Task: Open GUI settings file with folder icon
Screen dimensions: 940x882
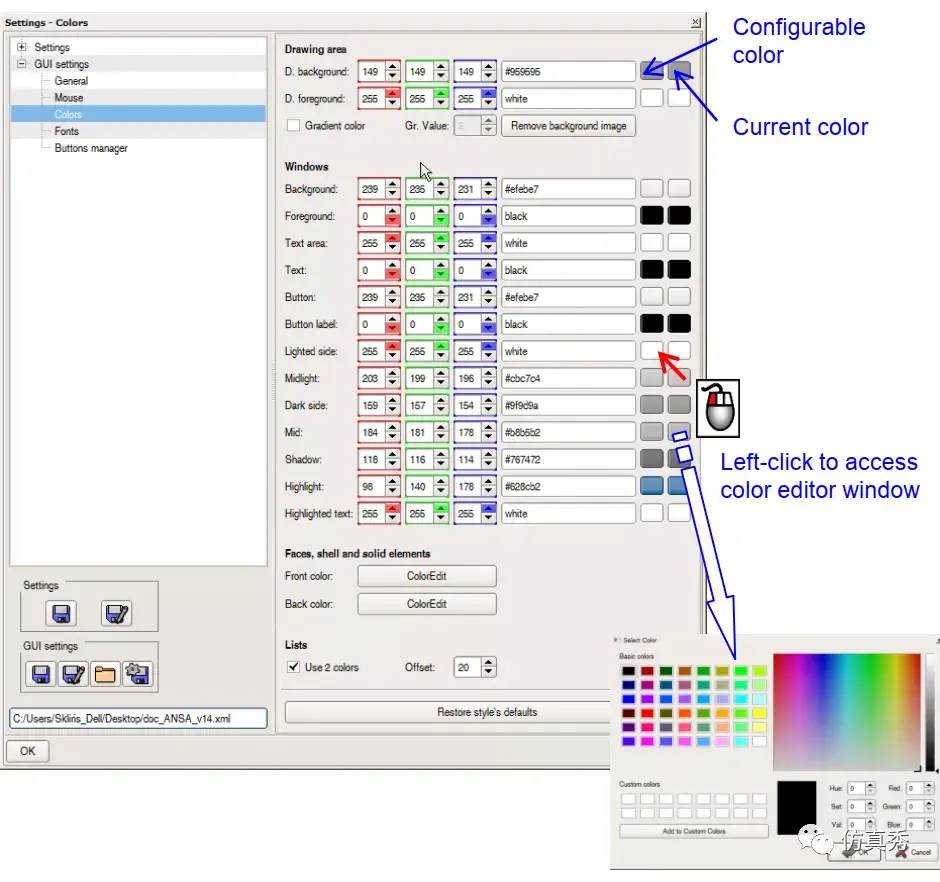Action: click(105, 674)
